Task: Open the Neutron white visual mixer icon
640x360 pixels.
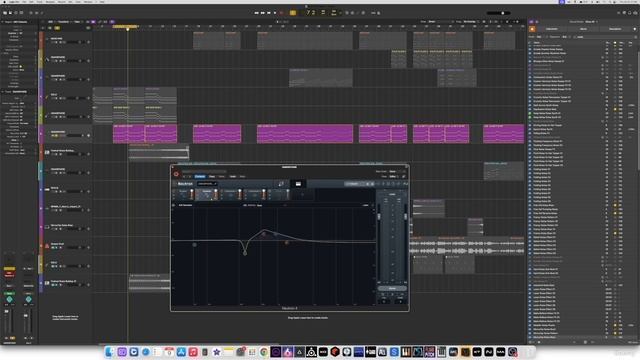Action: tap(298, 184)
